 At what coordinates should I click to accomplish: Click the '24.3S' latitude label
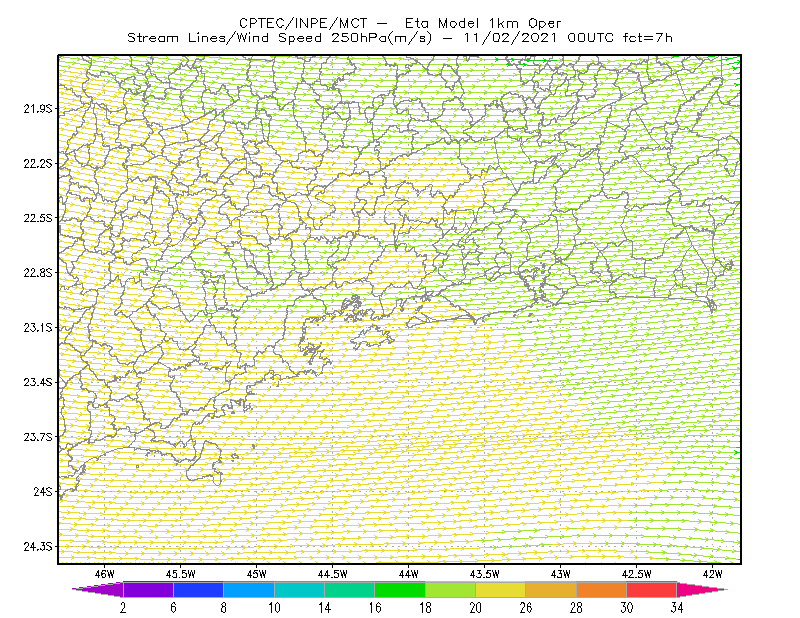click(38, 547)
